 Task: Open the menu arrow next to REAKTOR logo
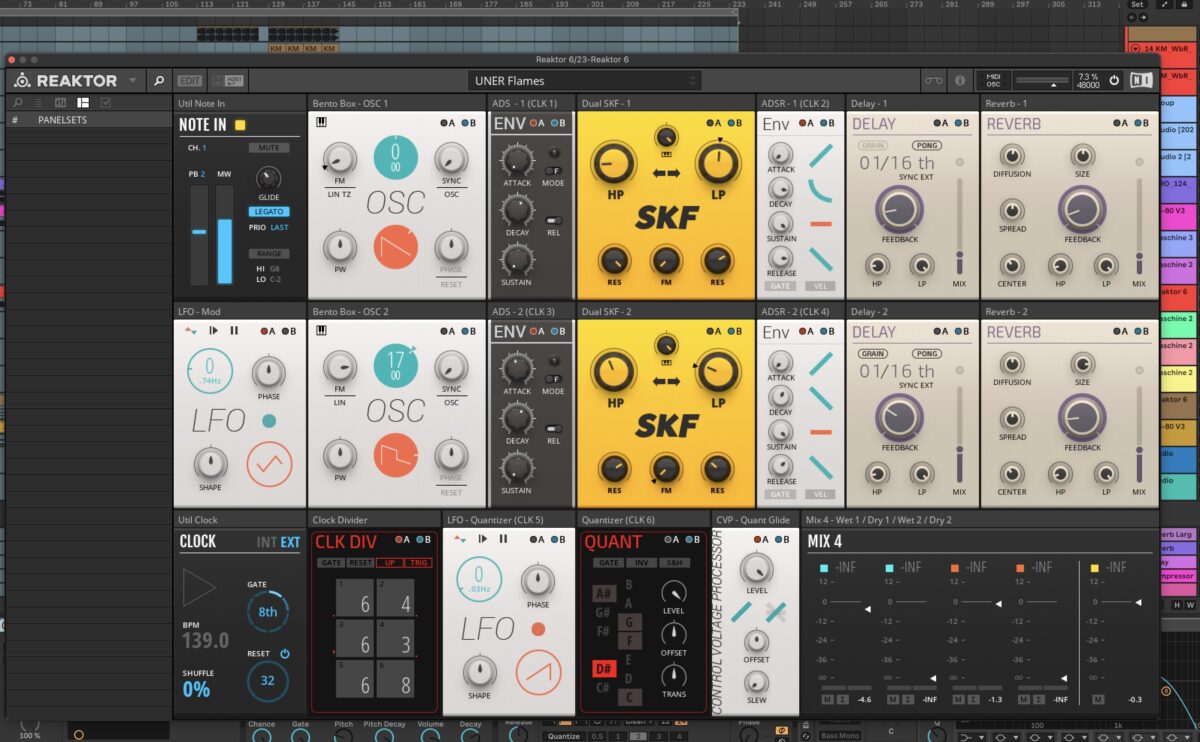point(133,80)
